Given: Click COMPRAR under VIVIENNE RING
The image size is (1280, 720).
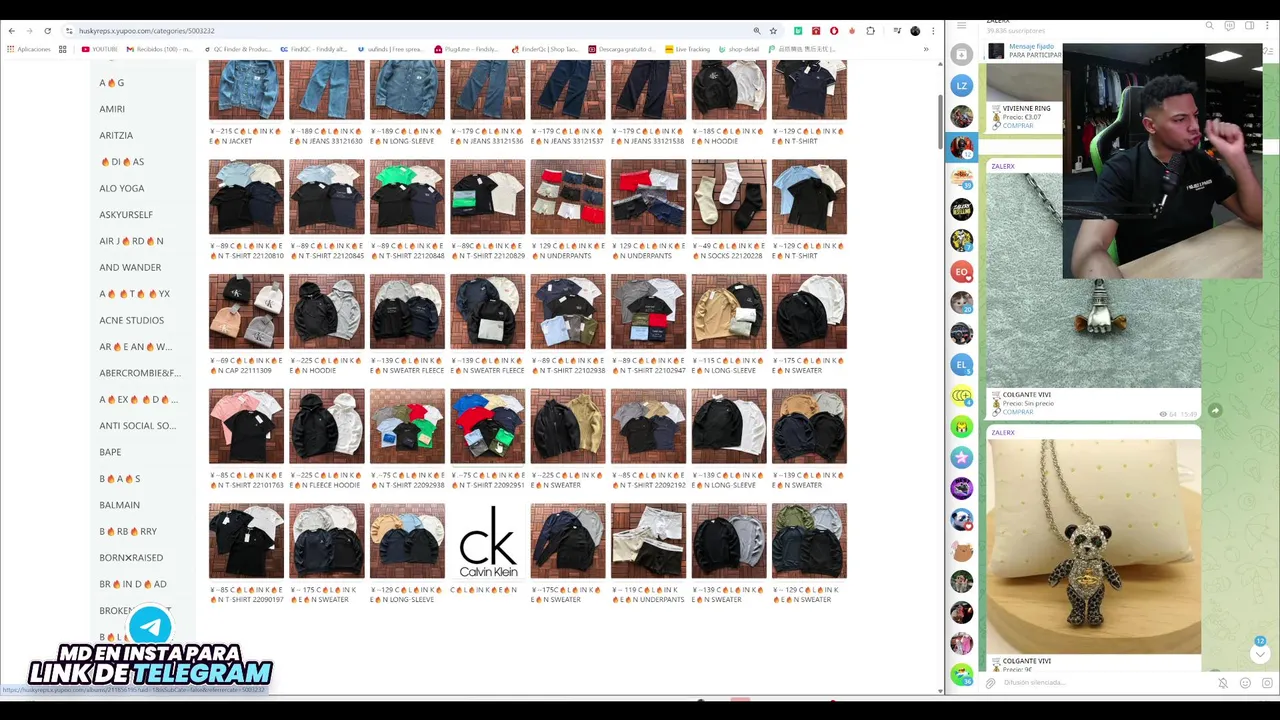Looking at the screenshot, I should coord(1018,126).
